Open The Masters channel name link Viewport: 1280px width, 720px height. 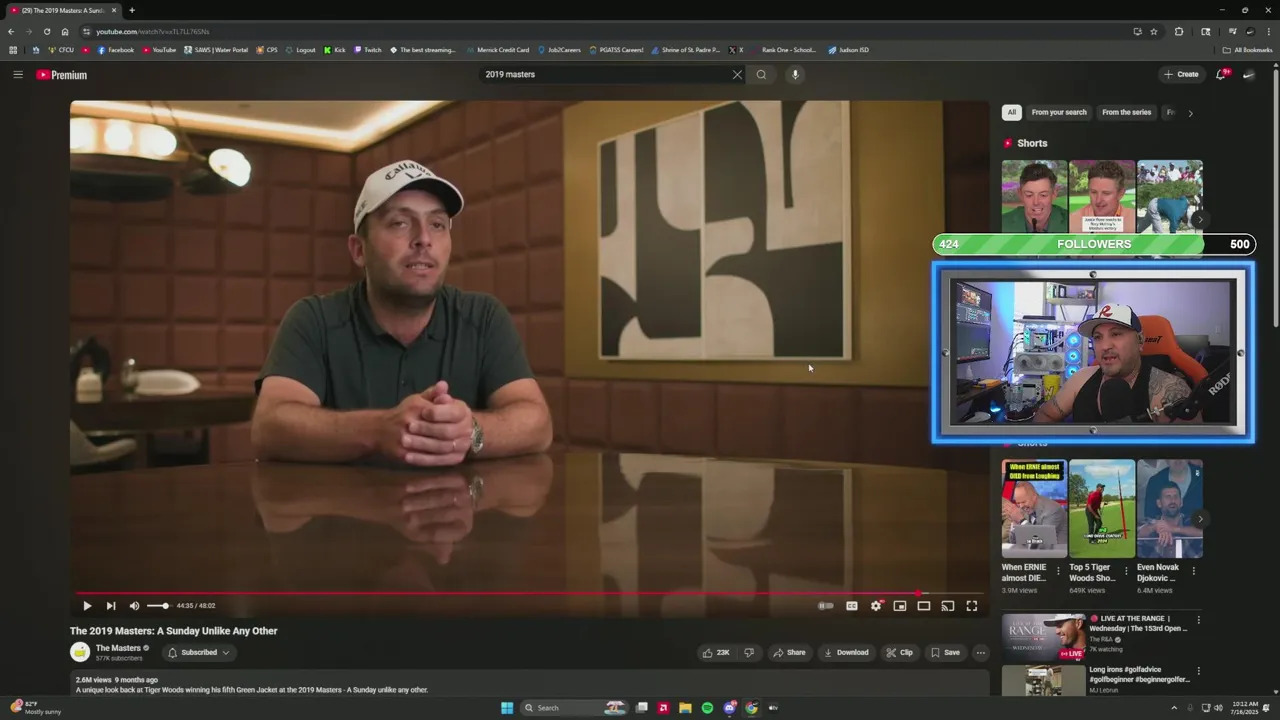(x=118, y=648)
